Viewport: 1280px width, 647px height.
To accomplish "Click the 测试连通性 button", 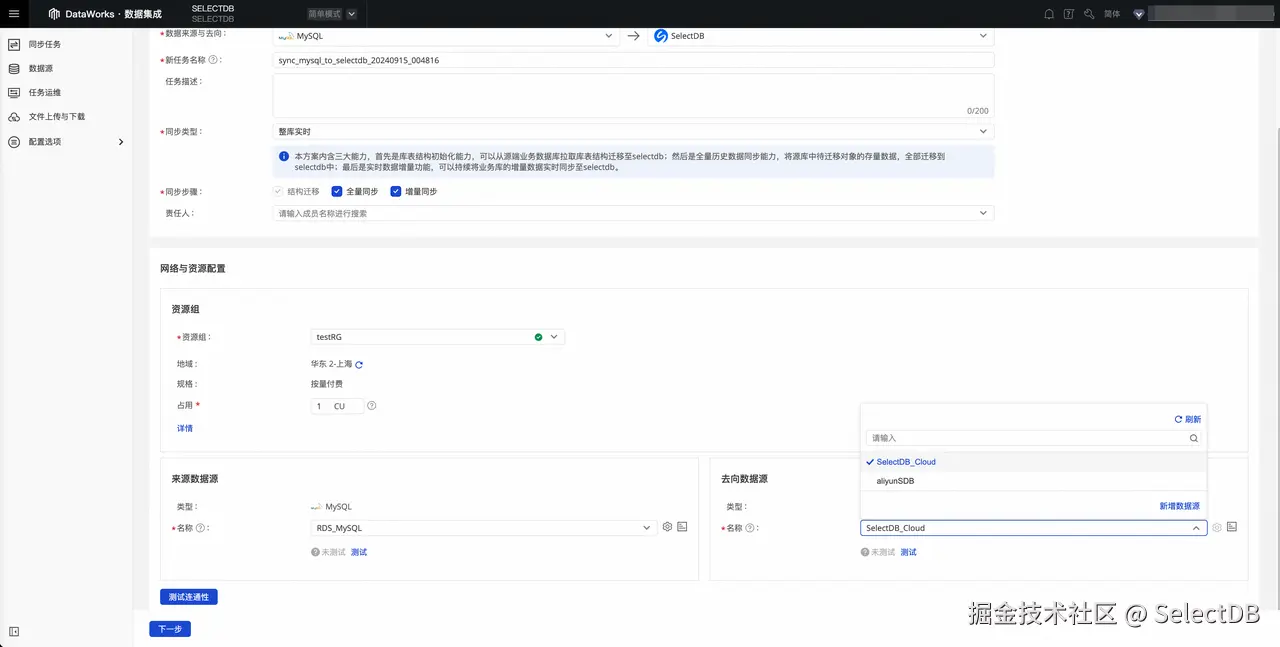I will [189, 596].
